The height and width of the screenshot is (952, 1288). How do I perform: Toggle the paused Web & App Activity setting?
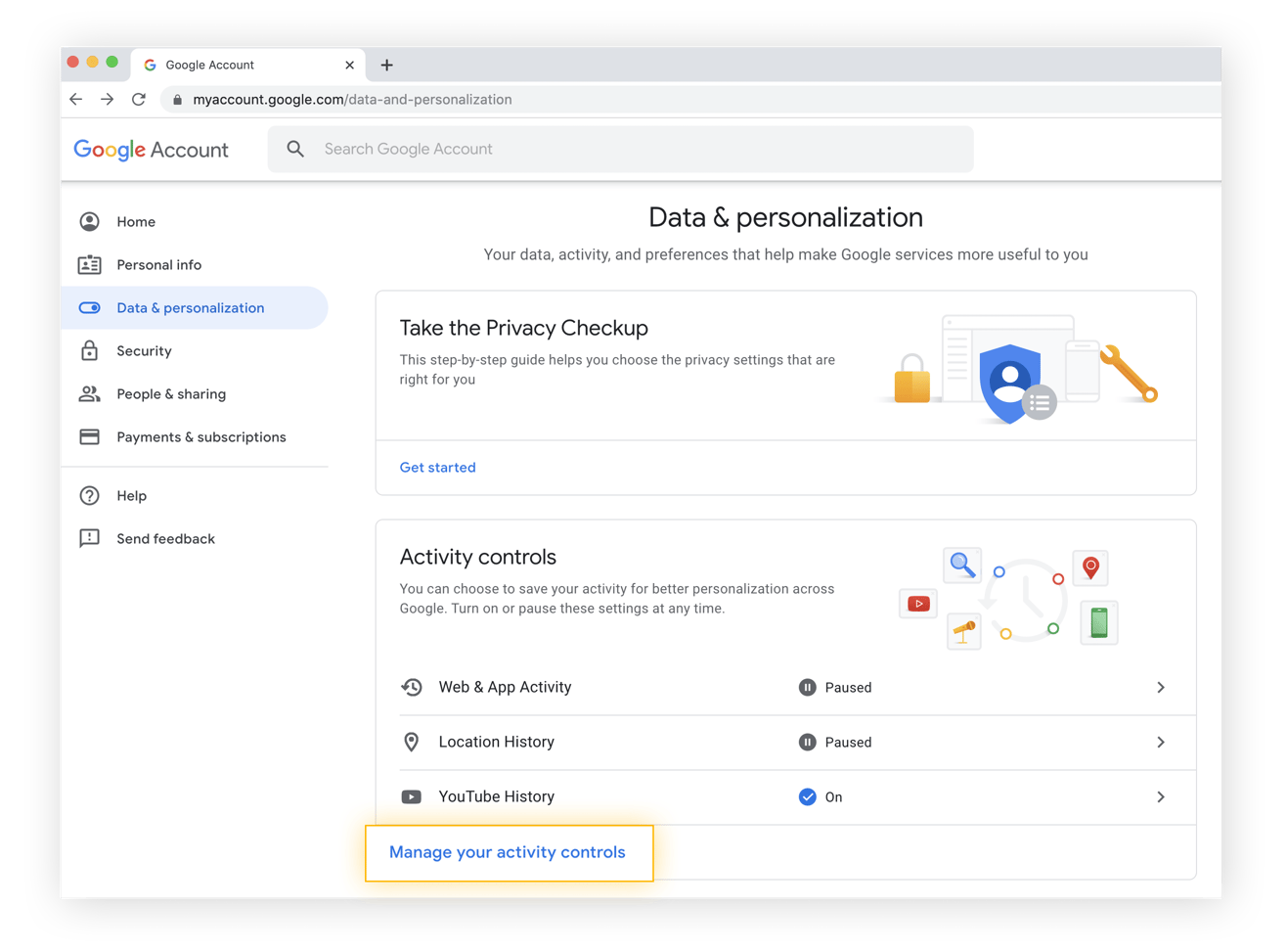tap(808, 687)
